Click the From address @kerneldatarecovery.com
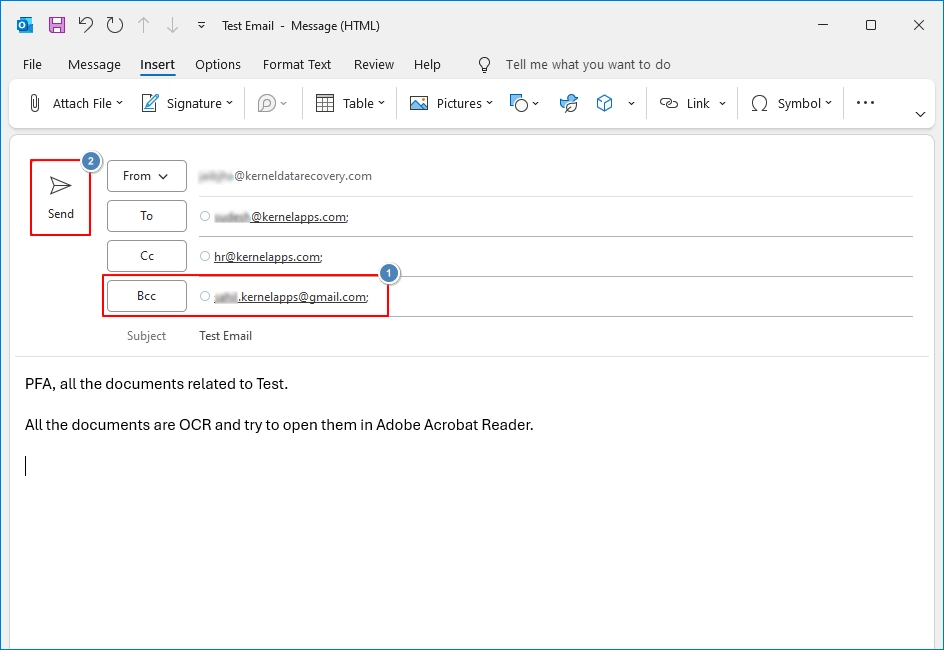Viewport: 944px width, 650px height. tap(285, 176)
